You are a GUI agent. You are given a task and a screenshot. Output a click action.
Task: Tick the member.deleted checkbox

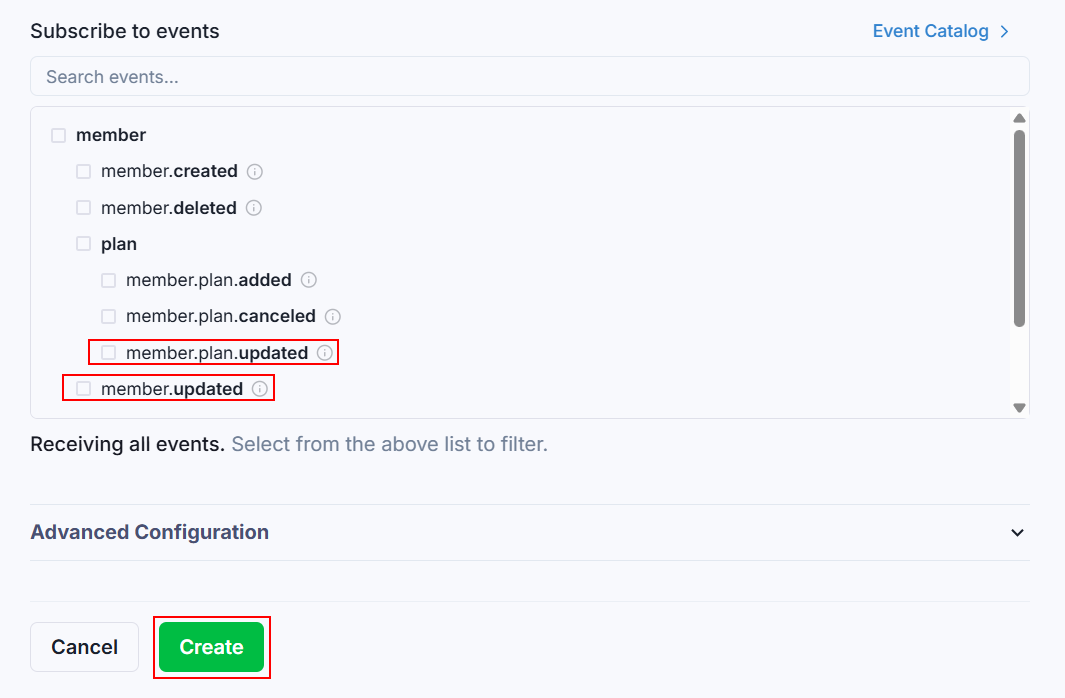[84, 208]
